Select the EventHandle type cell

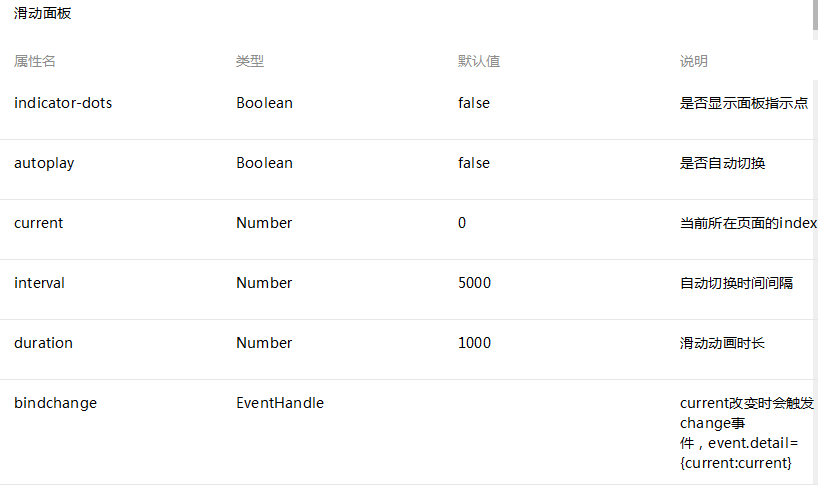click(x=280, y=403)
